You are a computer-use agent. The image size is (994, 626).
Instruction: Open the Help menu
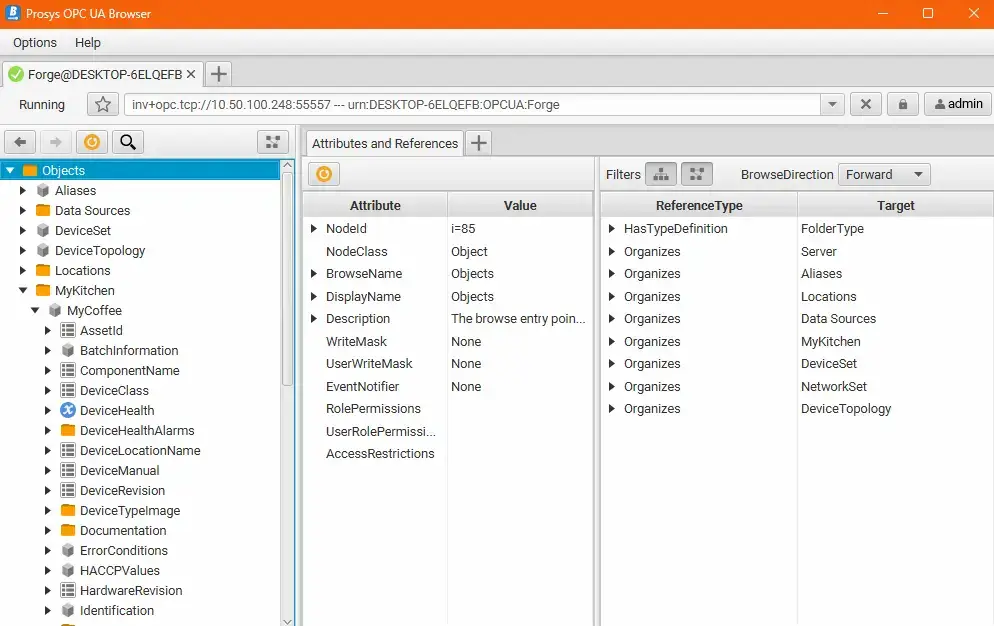(87, 42)
